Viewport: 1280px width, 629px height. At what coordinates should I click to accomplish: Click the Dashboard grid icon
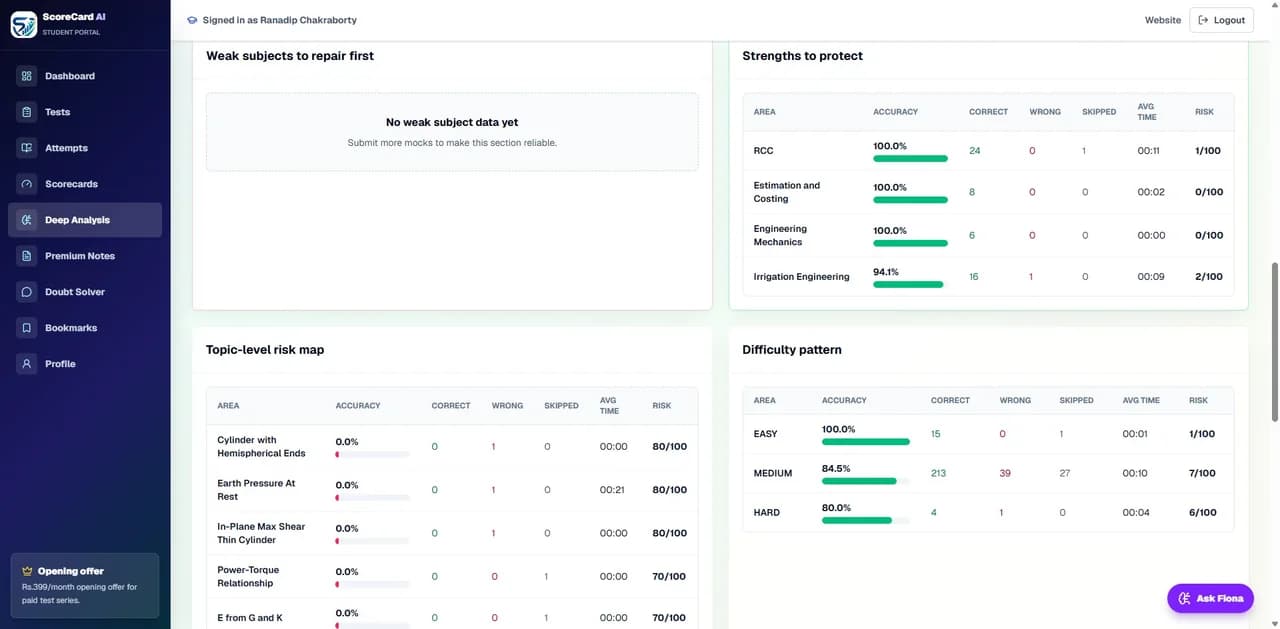point(27,76)
